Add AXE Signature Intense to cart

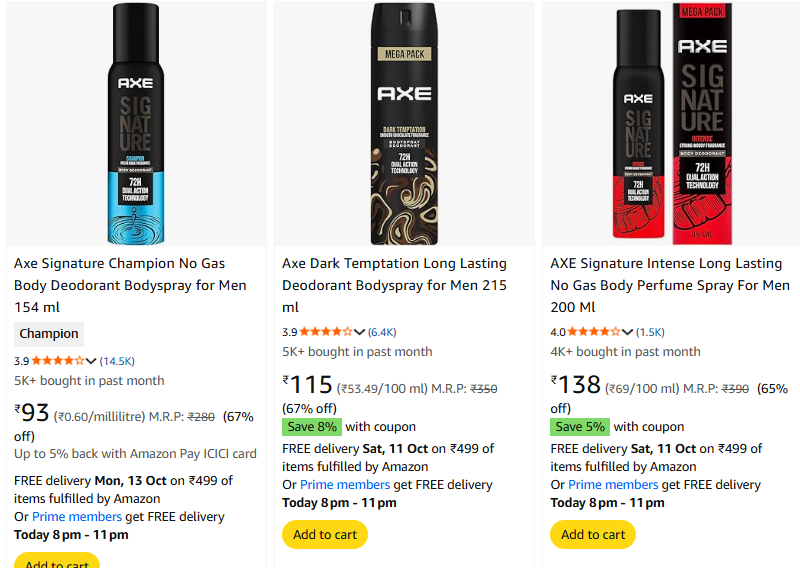(x=593, y=535)
